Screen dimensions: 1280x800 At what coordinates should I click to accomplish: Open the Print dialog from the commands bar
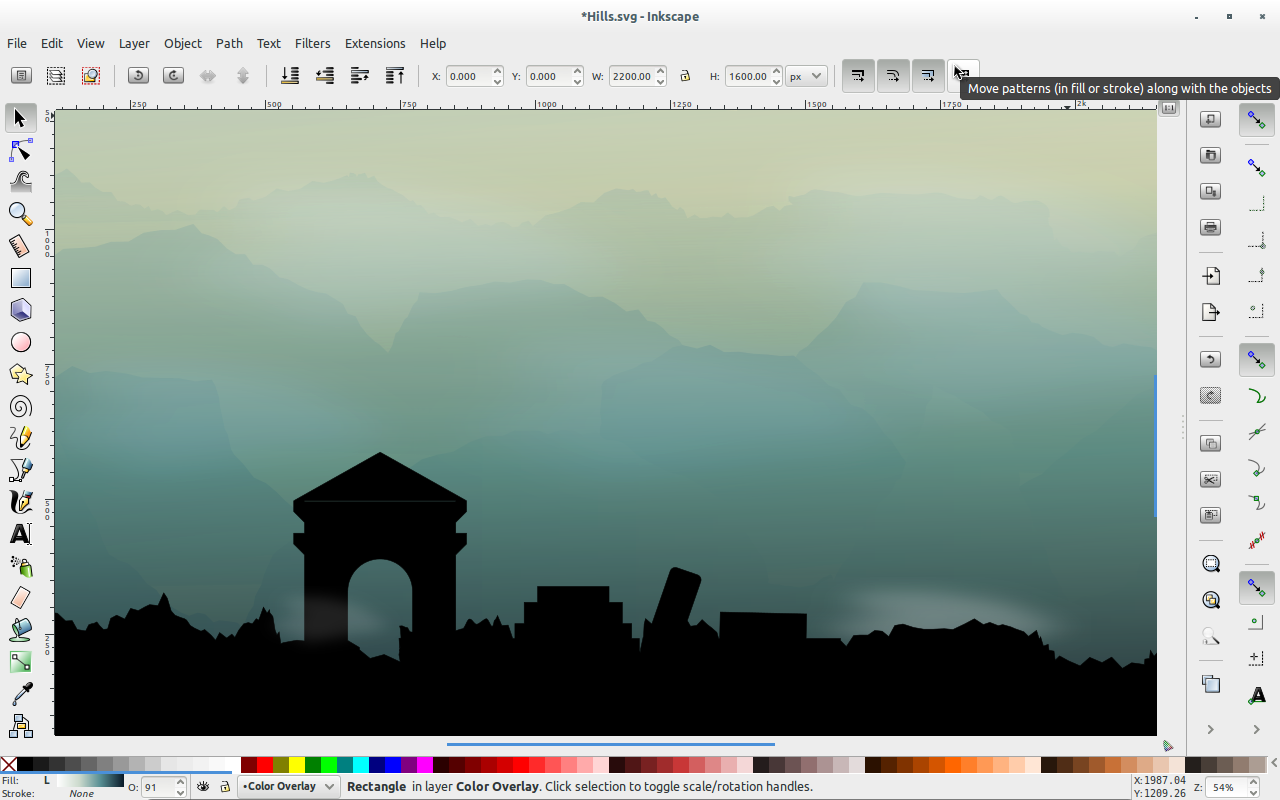(x=1210, y=227)
